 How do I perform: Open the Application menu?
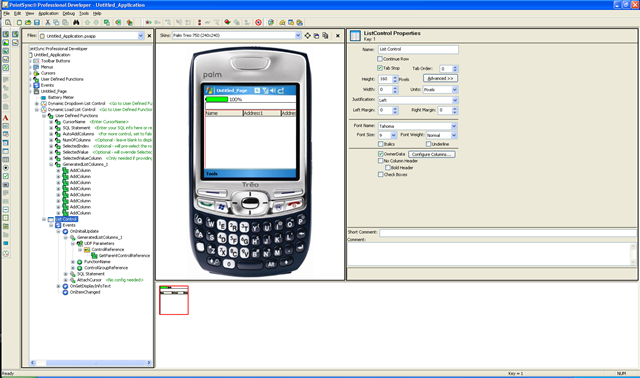[x=49, y=13]
